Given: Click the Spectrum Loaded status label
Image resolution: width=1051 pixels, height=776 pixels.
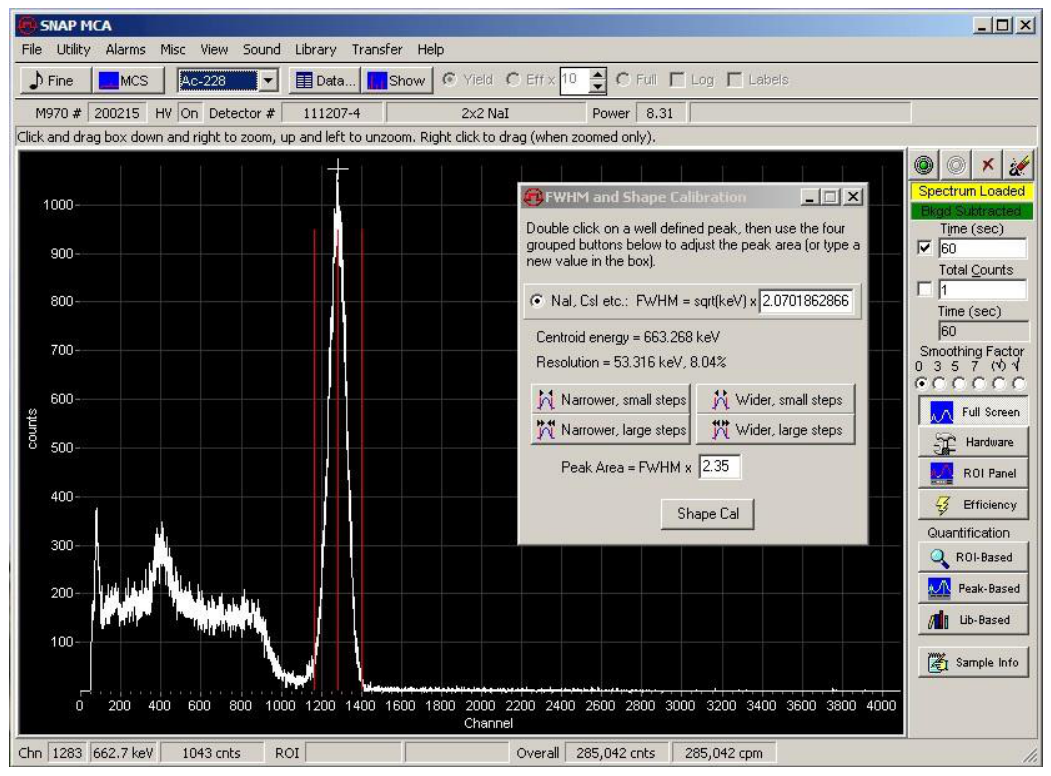Looking at the screenshot, I should point(971,192).
